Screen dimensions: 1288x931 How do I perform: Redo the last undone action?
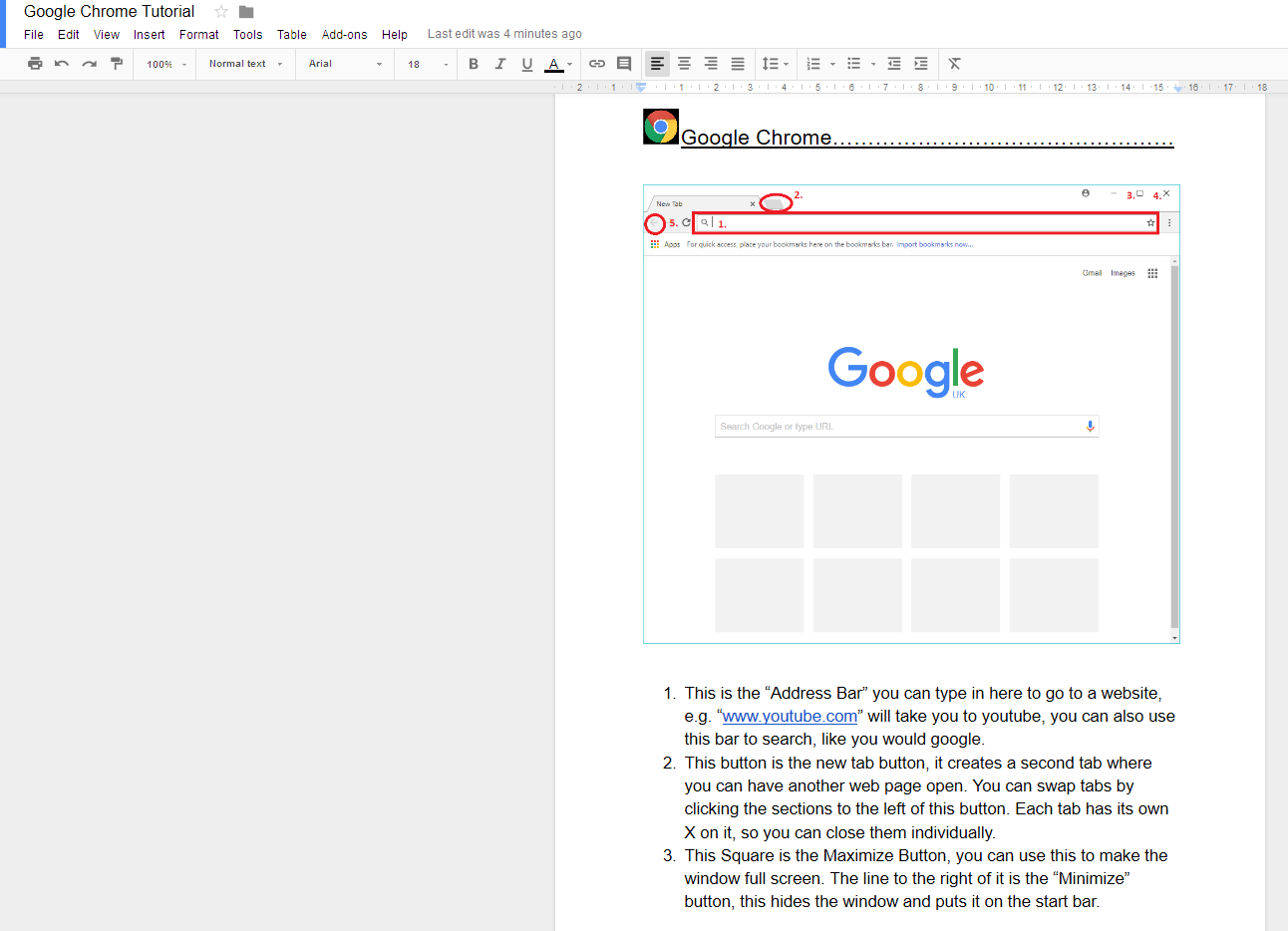click(89, 64)
